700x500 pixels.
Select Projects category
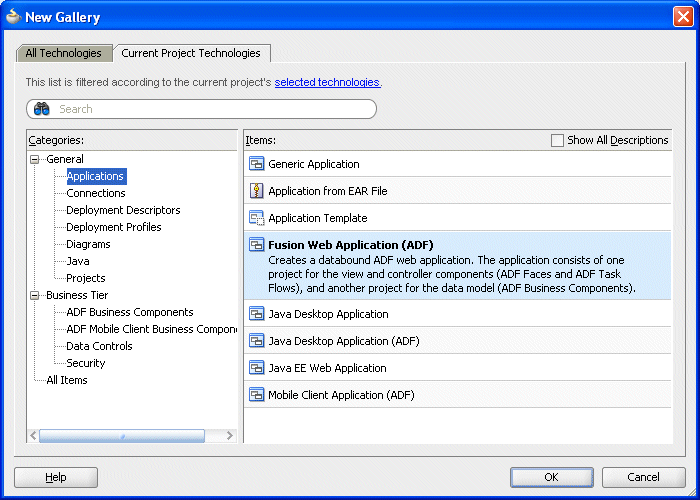tap(86, 278)
